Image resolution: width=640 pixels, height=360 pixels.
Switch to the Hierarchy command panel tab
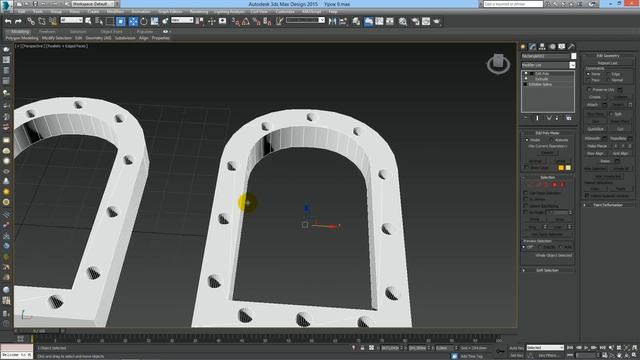coord(542,47)
